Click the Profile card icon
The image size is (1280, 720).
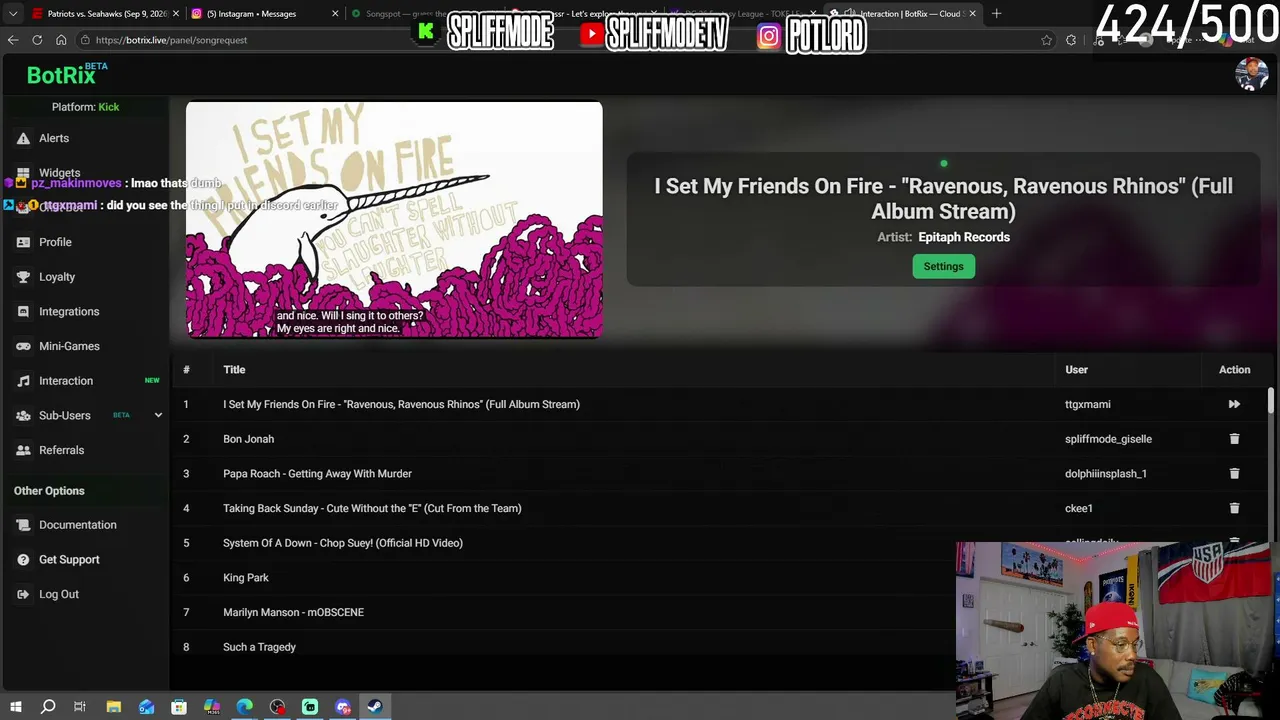(23, 242)
